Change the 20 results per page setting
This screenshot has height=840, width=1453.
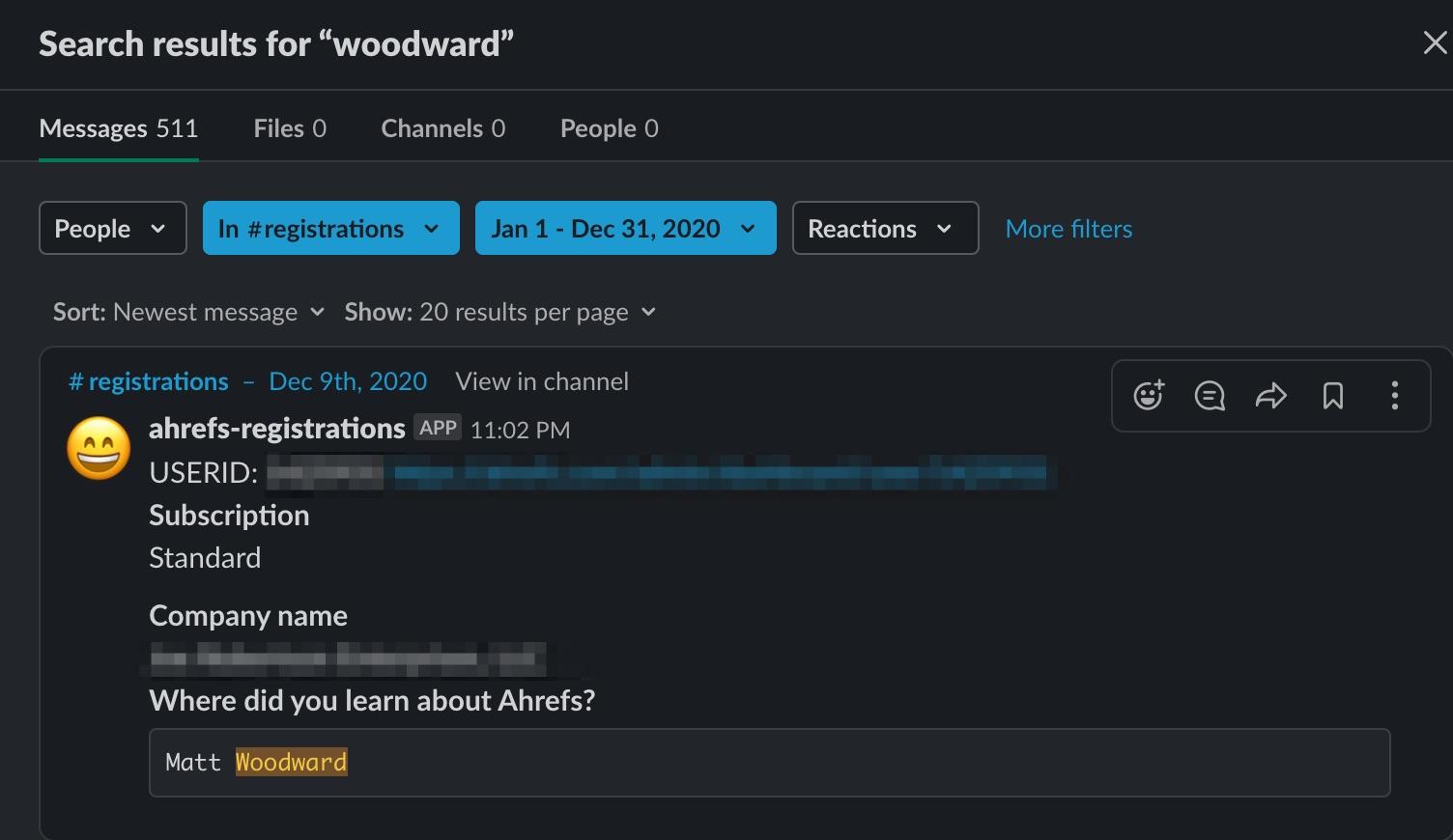click(x=500, y=312)
